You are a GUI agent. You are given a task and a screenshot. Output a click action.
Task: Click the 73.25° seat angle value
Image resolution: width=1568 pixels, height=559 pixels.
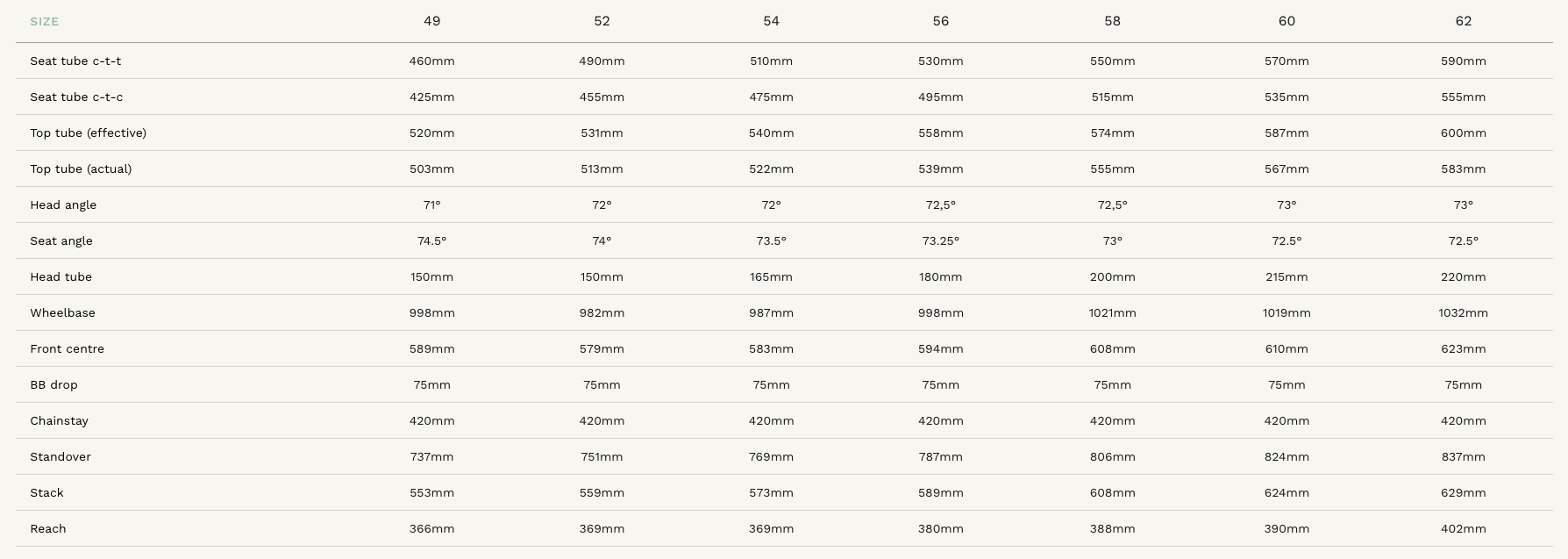click(941, 240)
